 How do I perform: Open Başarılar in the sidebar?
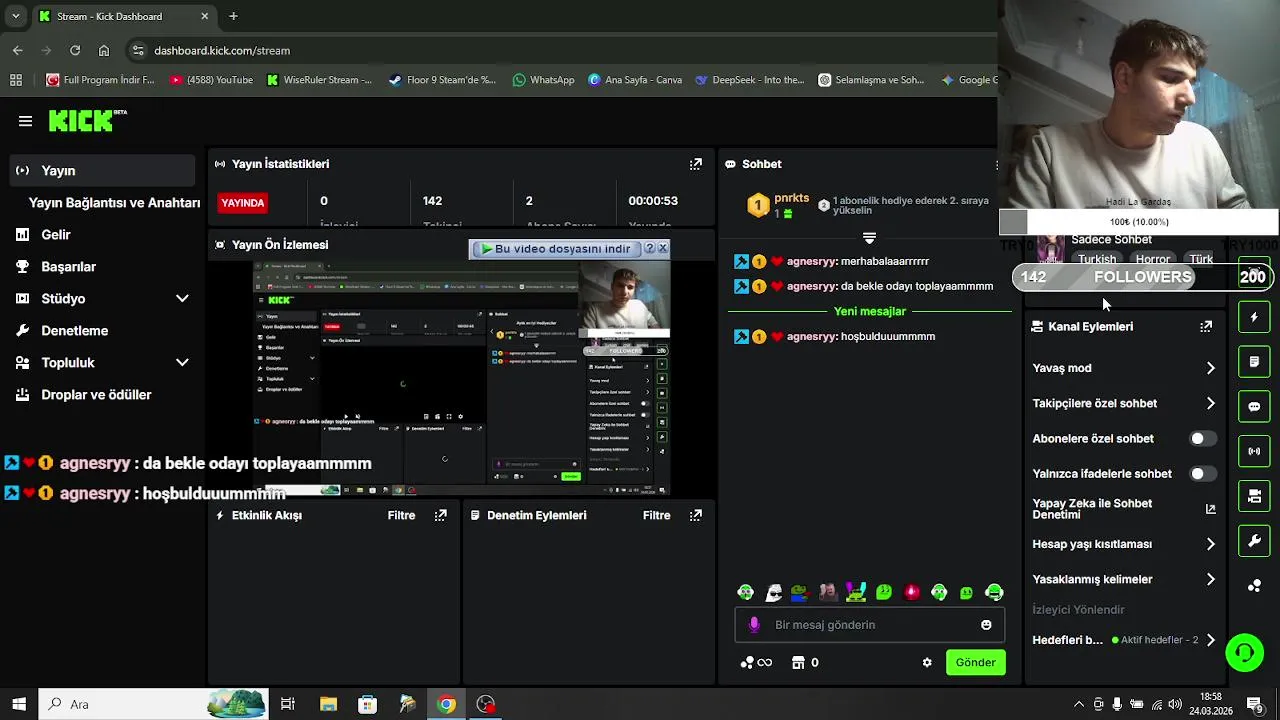[x=68, y=267]
